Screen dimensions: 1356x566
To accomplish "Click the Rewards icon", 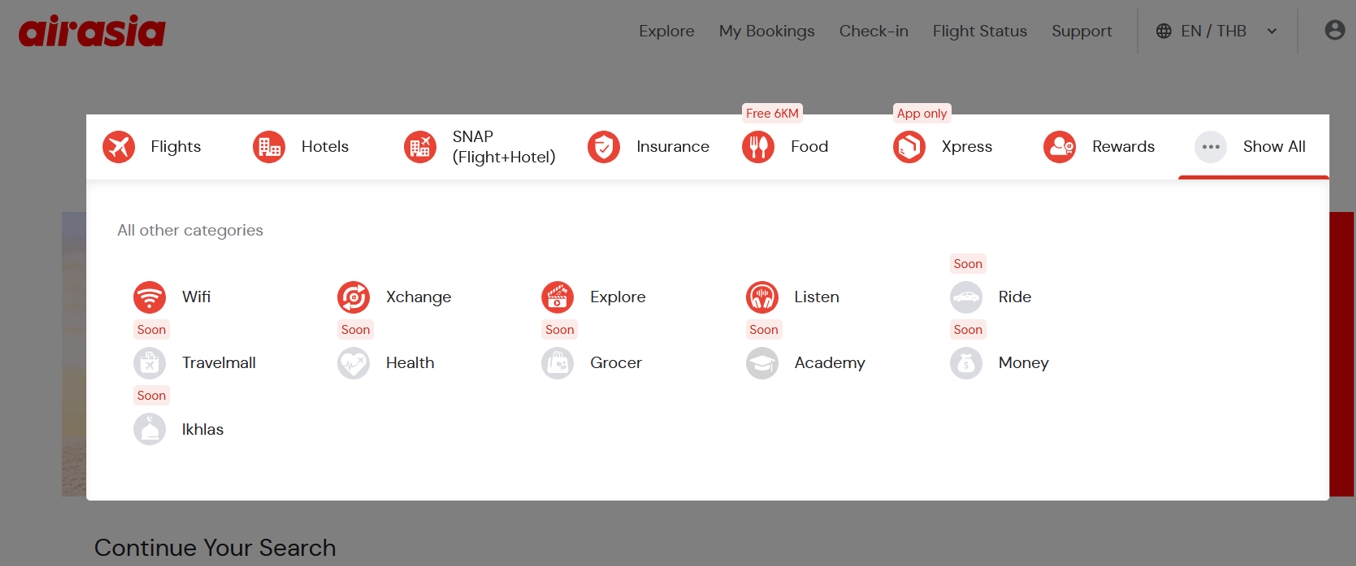I will [1060, 147].
